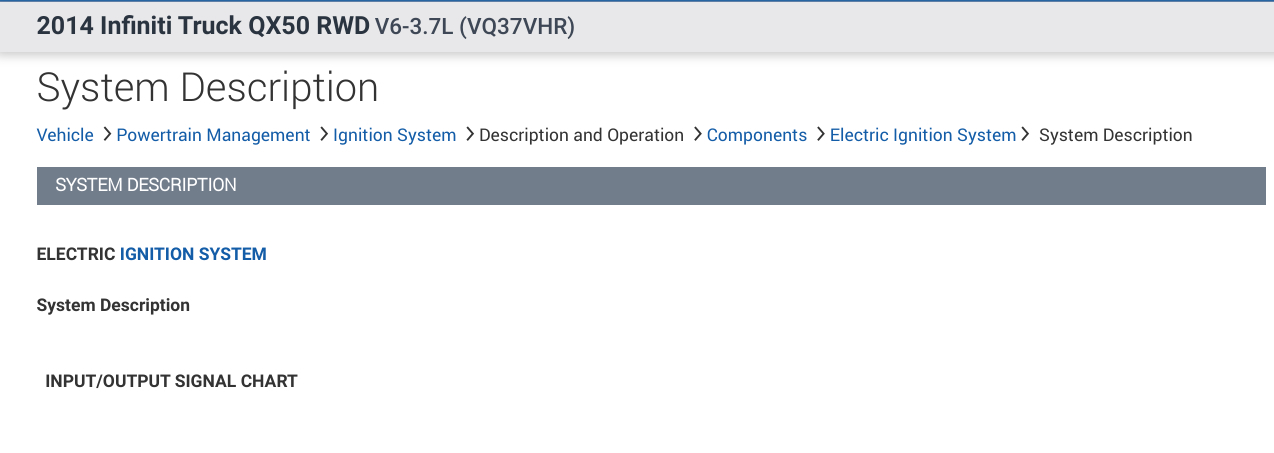Image resolution: width=1274 pixels, height=453 pixels.
Task: Click the large System Description page heading
Action: tap(207, 88)
